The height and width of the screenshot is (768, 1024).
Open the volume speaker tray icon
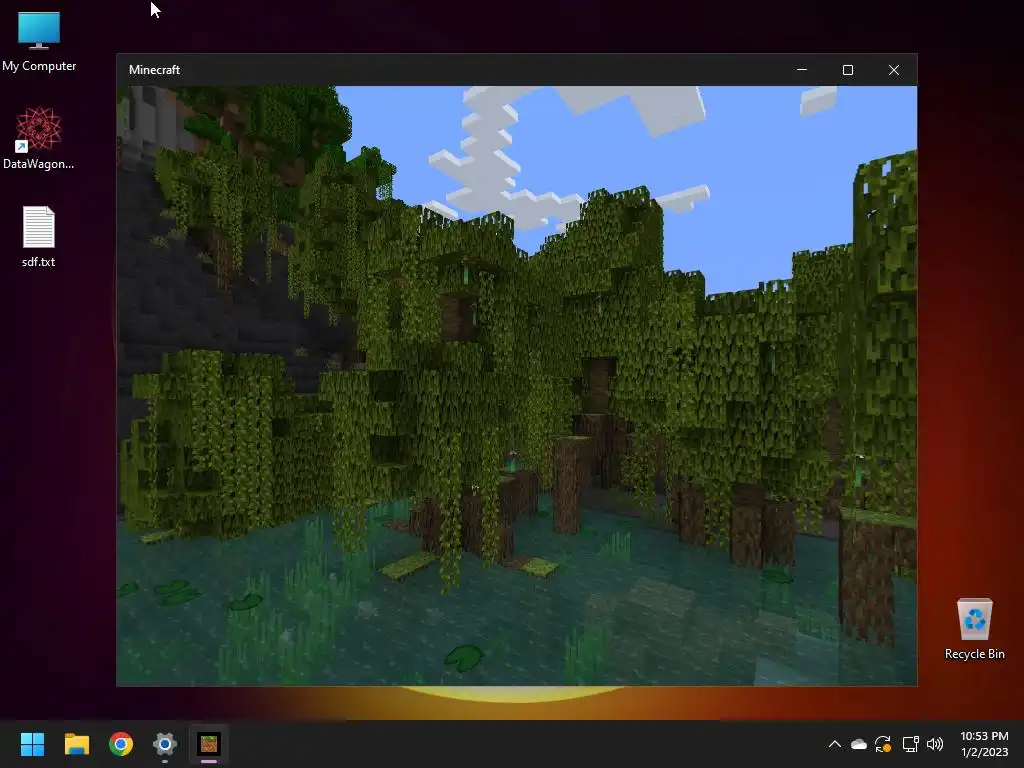point(935,744)
